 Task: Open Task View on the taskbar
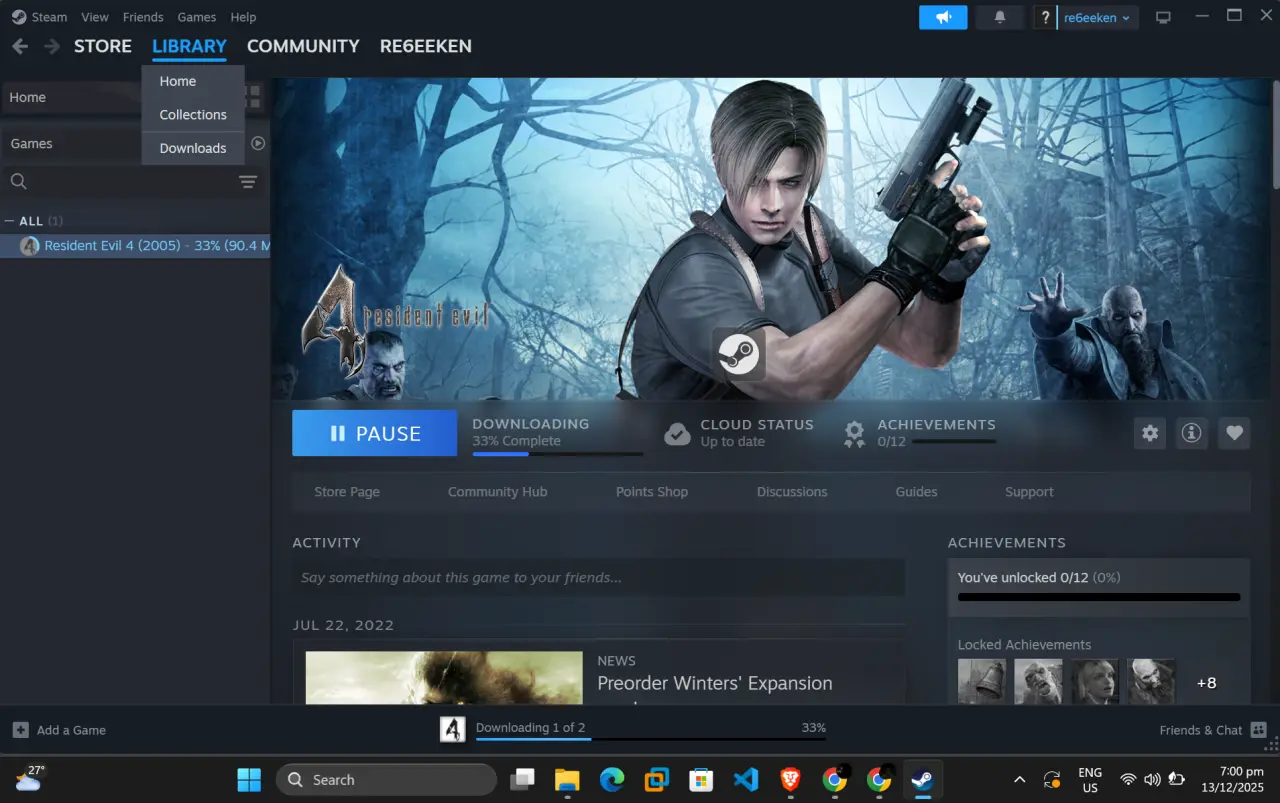[x=522, y=779]
